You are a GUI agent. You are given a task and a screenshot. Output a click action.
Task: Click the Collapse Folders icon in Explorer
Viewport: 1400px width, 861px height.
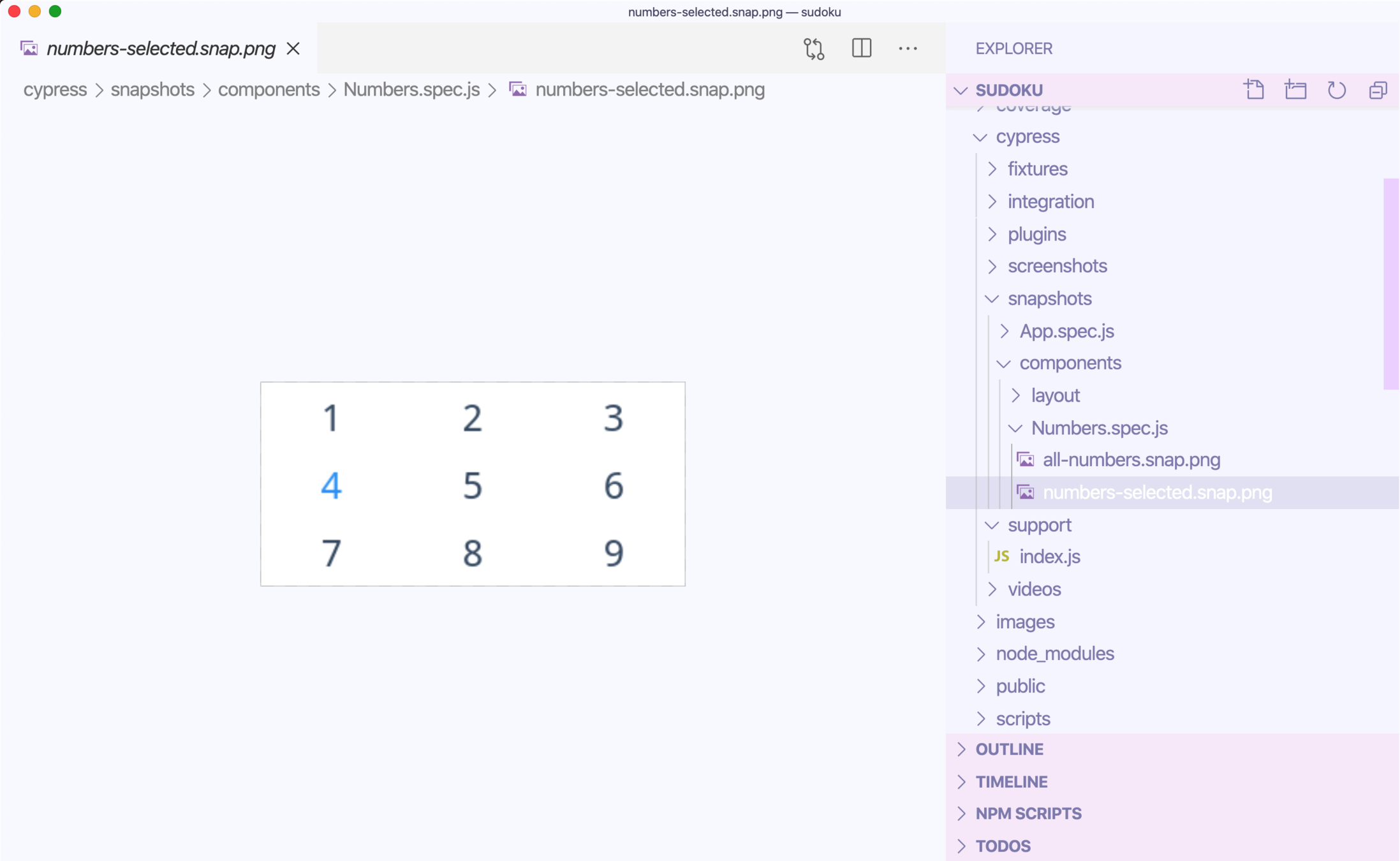click(x=1378, y=90)
